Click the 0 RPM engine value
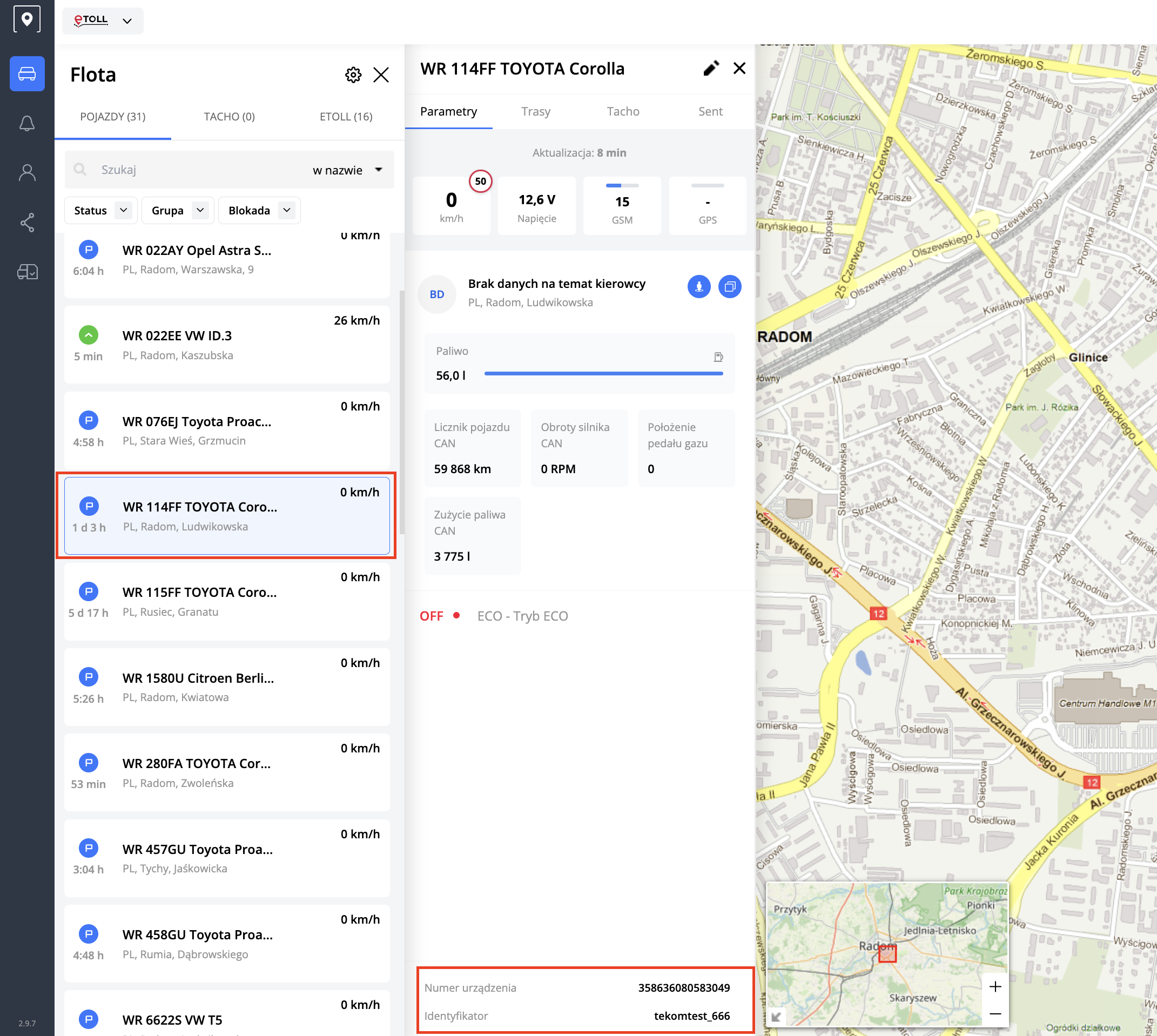Screen dimensions: 1157x1036 [x=558, y=469]
